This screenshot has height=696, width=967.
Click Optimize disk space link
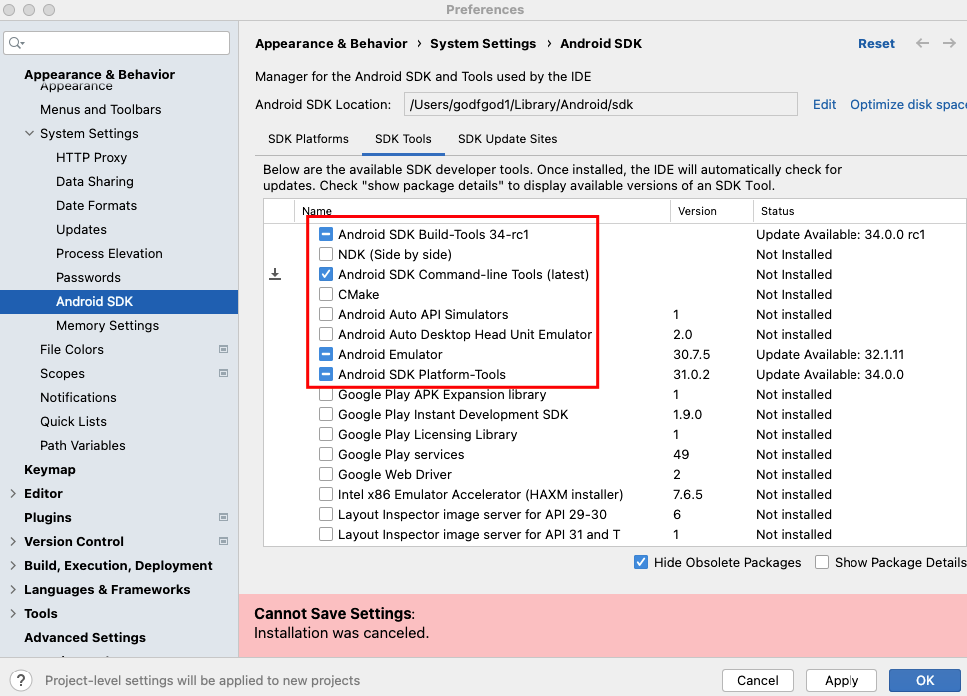pos(908,104)
